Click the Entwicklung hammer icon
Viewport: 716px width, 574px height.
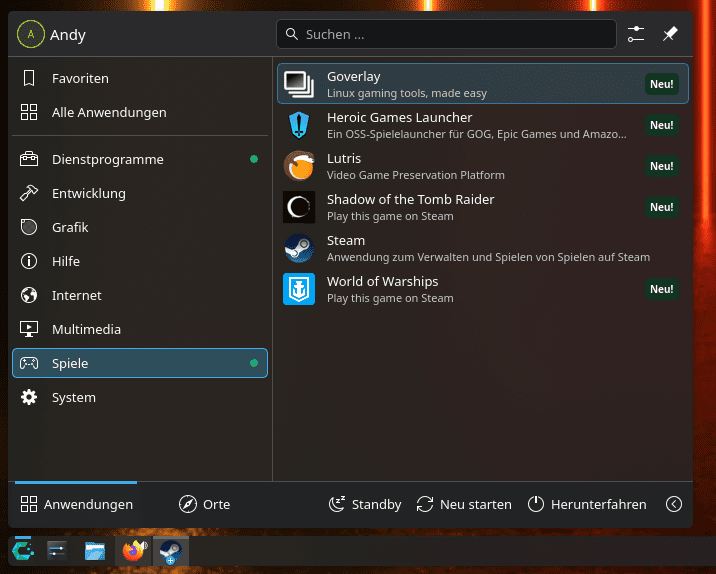[29, 193]
